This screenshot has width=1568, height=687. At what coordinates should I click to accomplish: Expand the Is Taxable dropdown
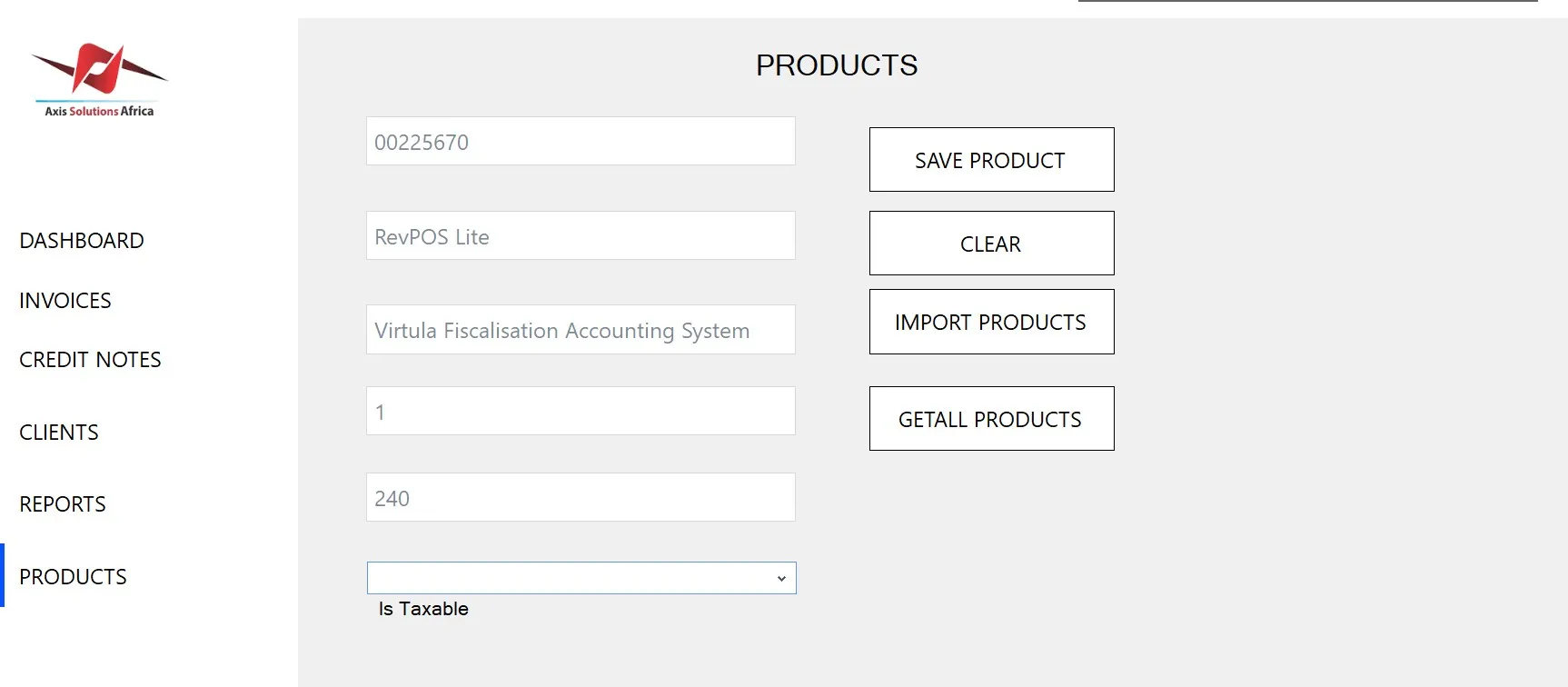click(x=581, y=578)
